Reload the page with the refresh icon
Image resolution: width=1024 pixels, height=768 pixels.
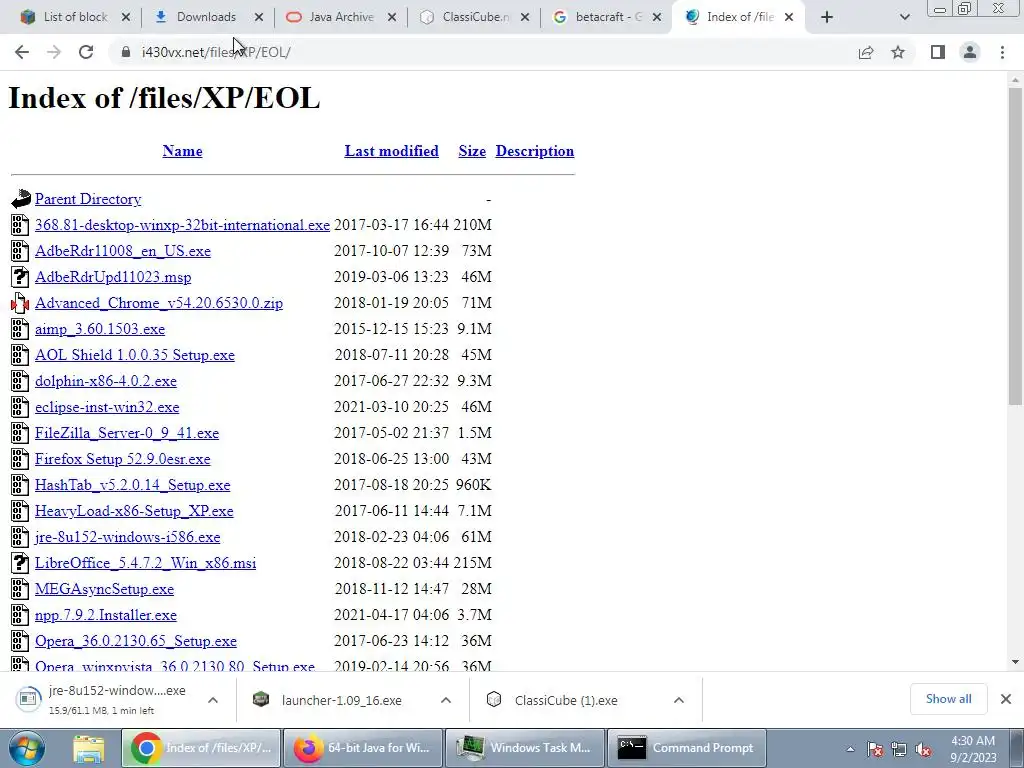pyautogui.click(x=86, y=52)
